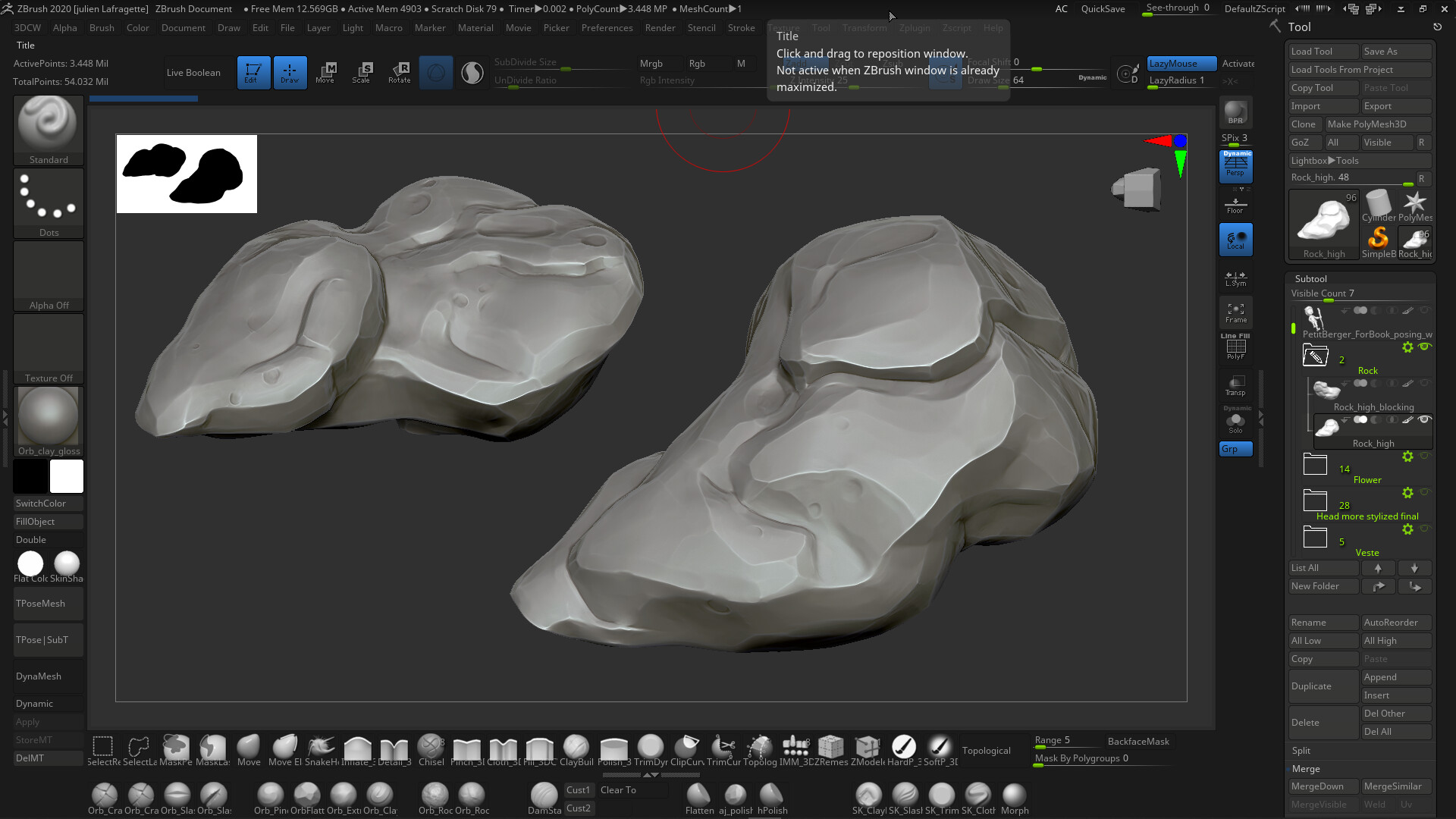Open Rock folder gear settings
This screenshot has height=819, width=1456.
pyautogui.click(x=1407, y=347)
